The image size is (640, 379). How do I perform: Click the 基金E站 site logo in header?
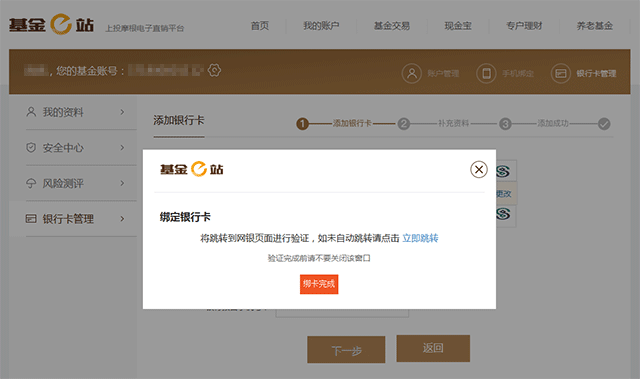(51, 24)
